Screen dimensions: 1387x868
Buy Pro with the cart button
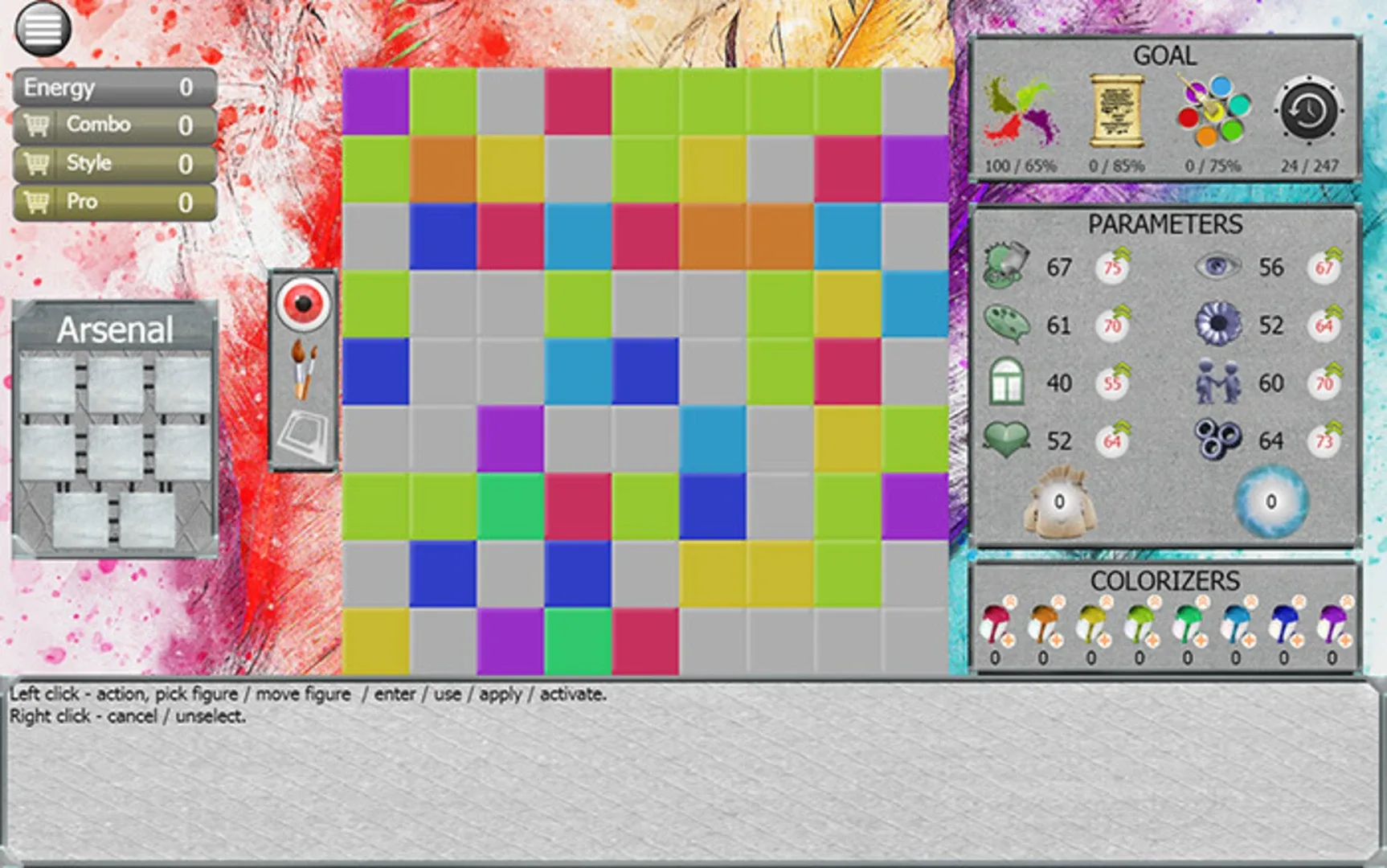(x=37, y=202)
